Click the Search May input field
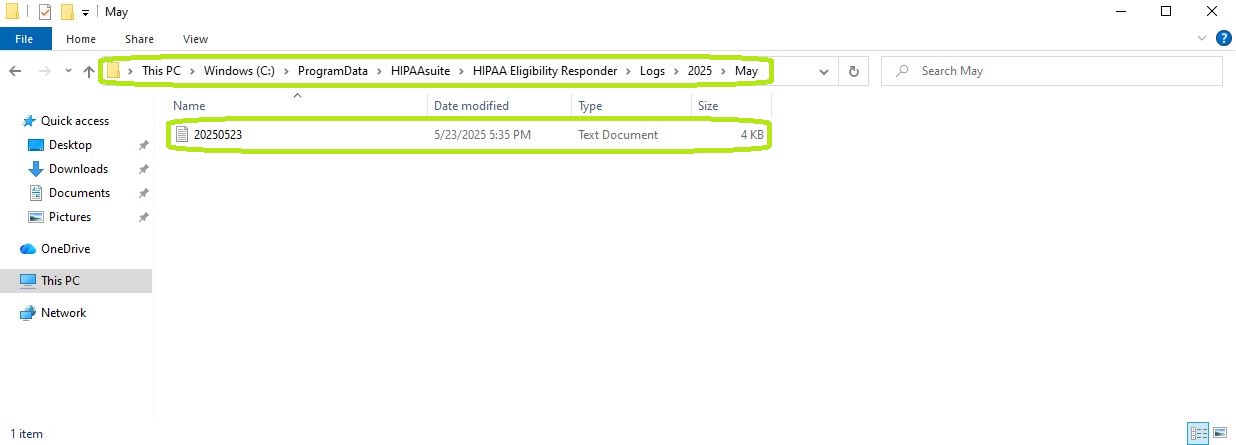The image size is (1236, 445). click(x=1052, y=71)
